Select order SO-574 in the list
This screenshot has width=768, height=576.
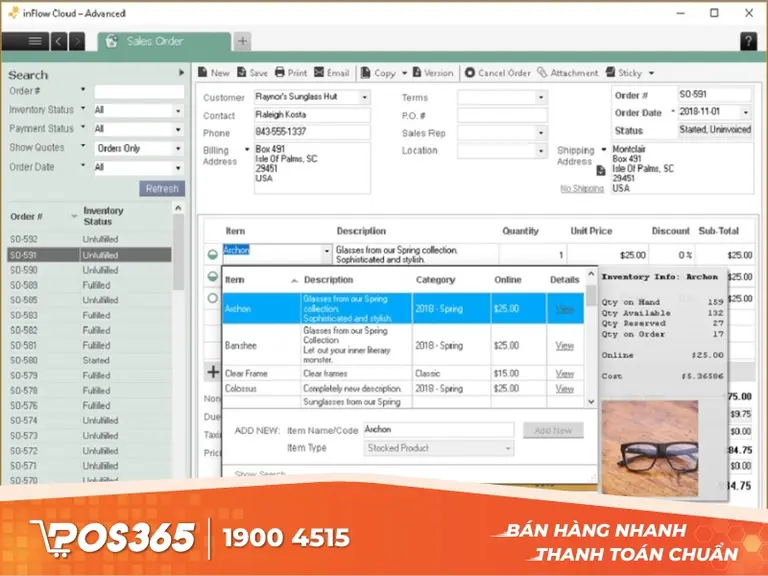(x=89, y=420)
